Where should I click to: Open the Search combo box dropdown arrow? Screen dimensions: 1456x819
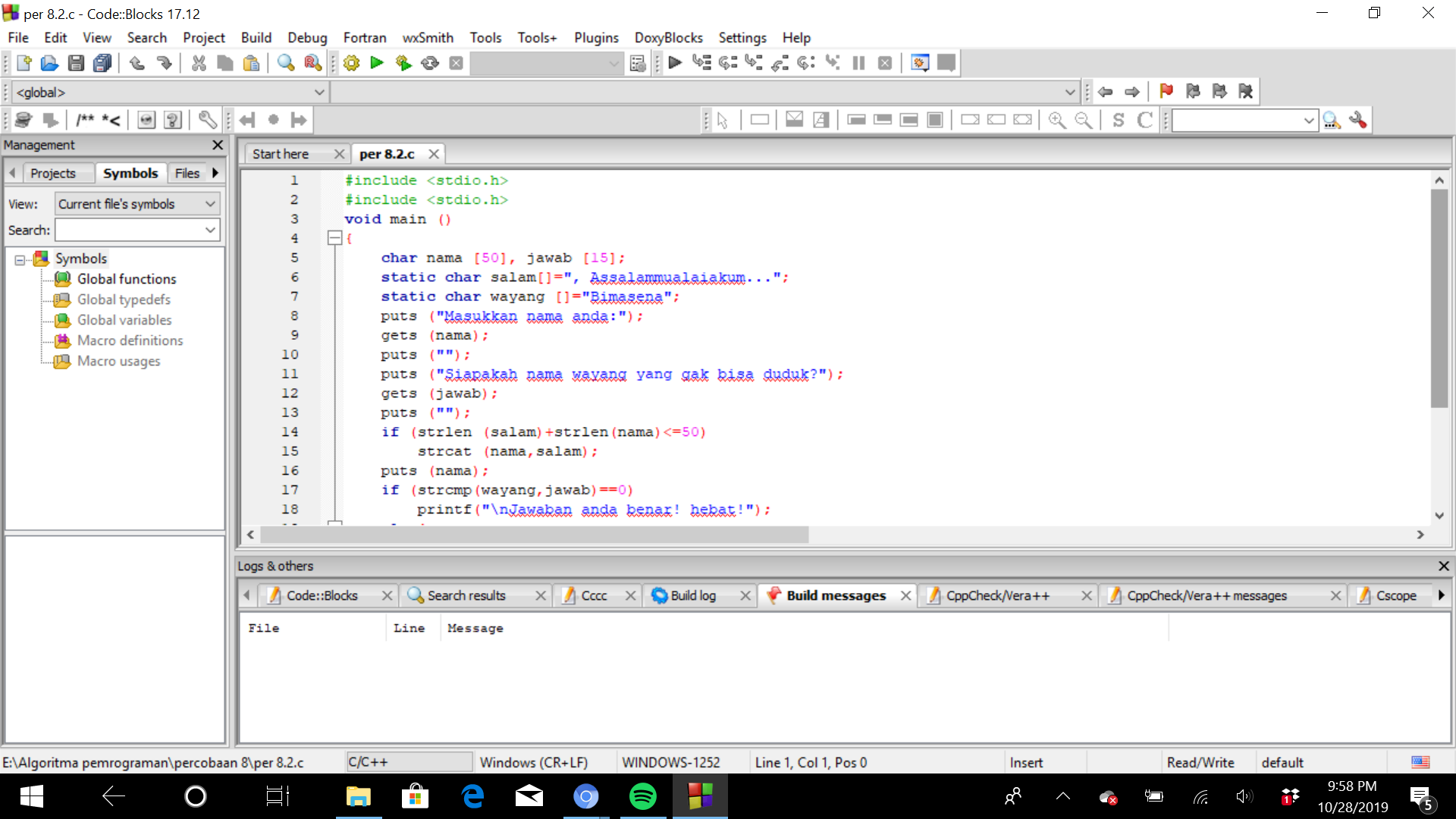click(x=211, y=230)
